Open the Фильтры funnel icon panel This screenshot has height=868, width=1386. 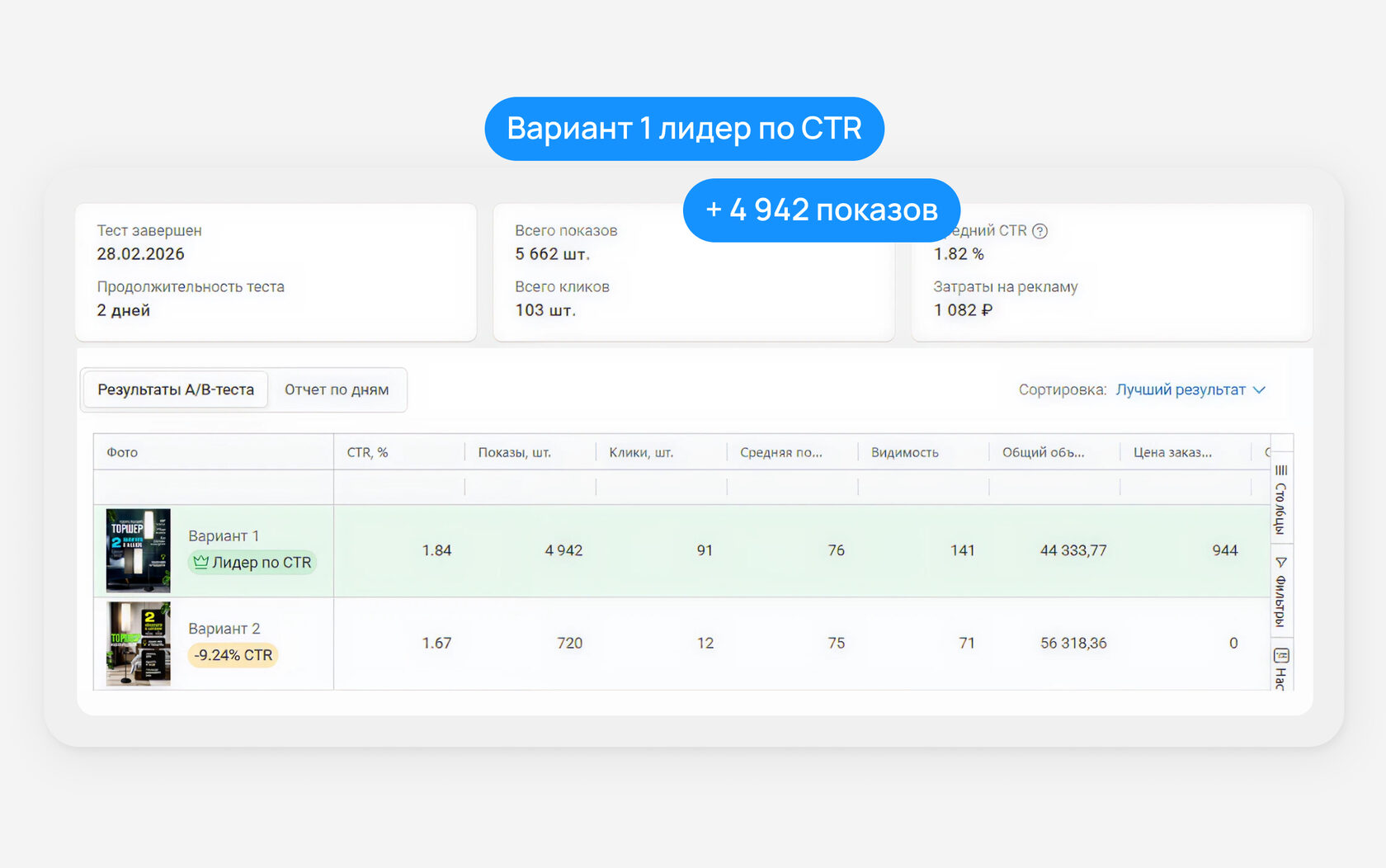pyautogui.click(x=1281, y=563)
